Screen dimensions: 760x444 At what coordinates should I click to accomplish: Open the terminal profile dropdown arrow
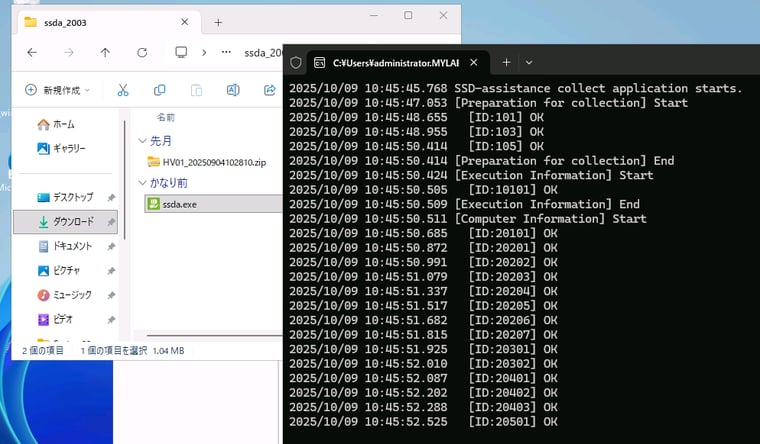(529, 62)
